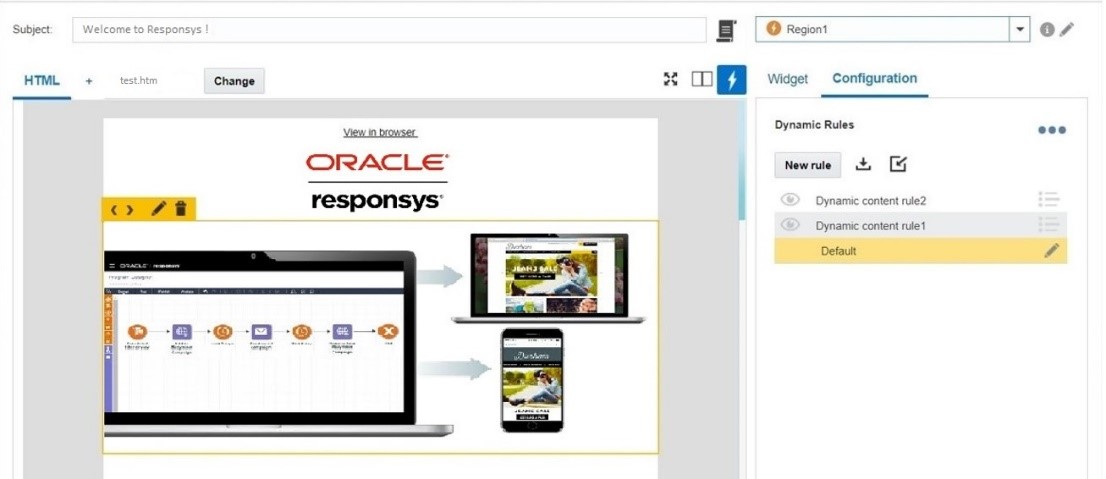Viewport: 1106px width, 479px height.
Task: Open the Configuration tab
Action: 875,78
